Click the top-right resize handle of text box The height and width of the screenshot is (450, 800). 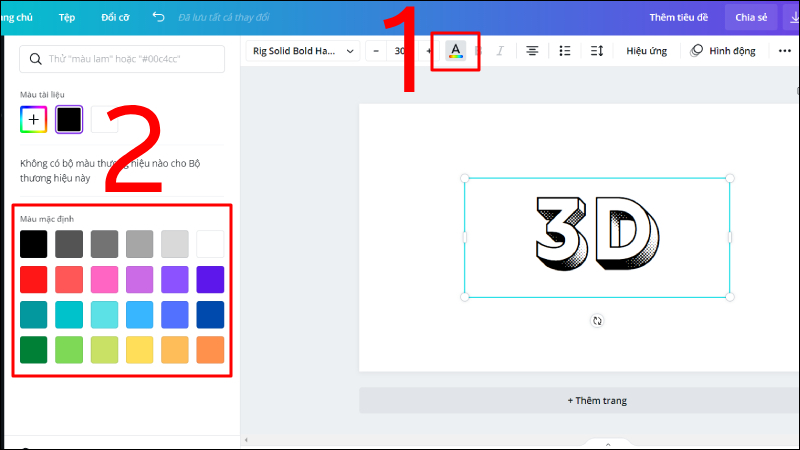pos(730,178)
